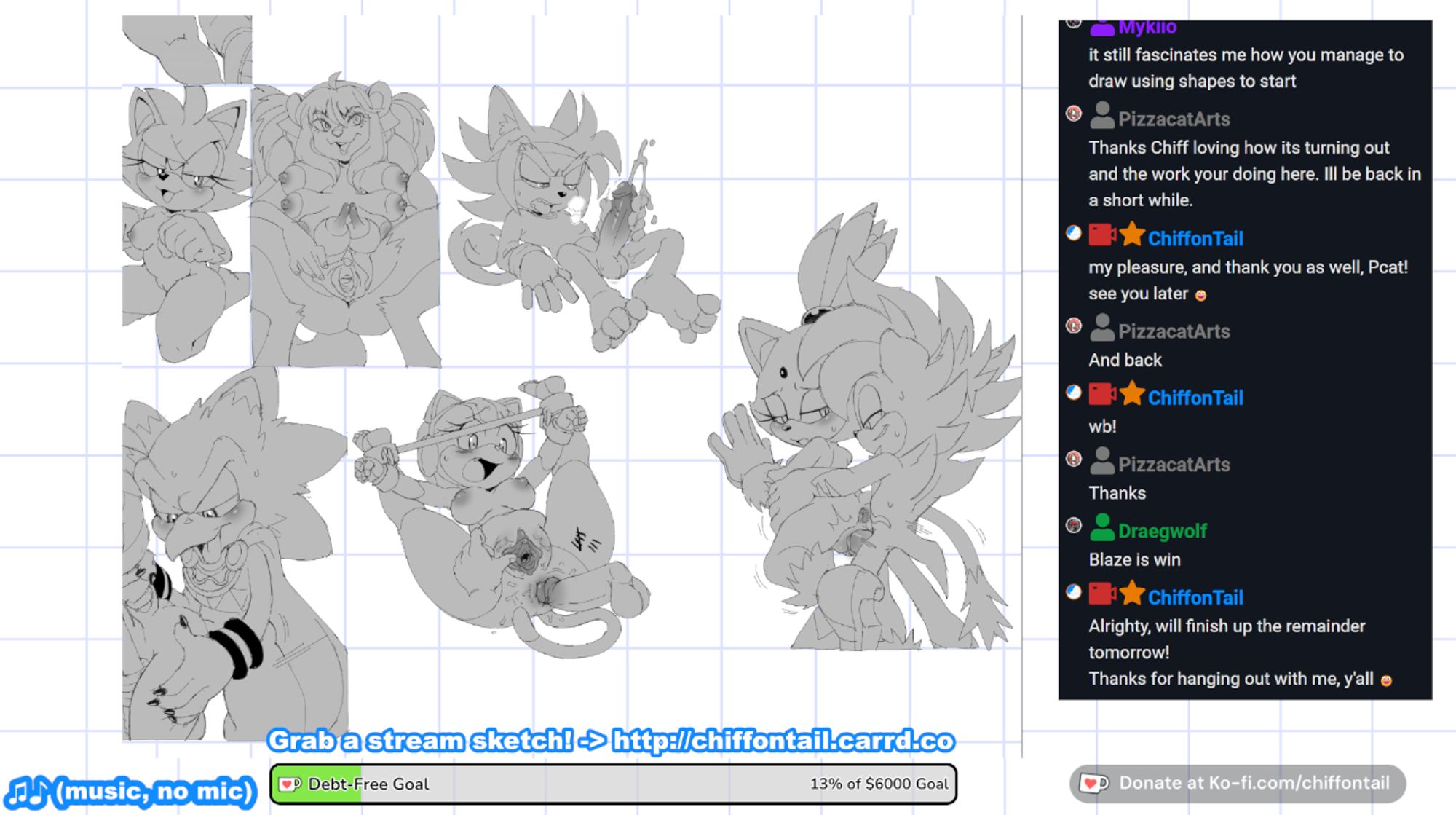Open the Donate at Ko-fi.com/chiffontail button

tap(1237, 784)
